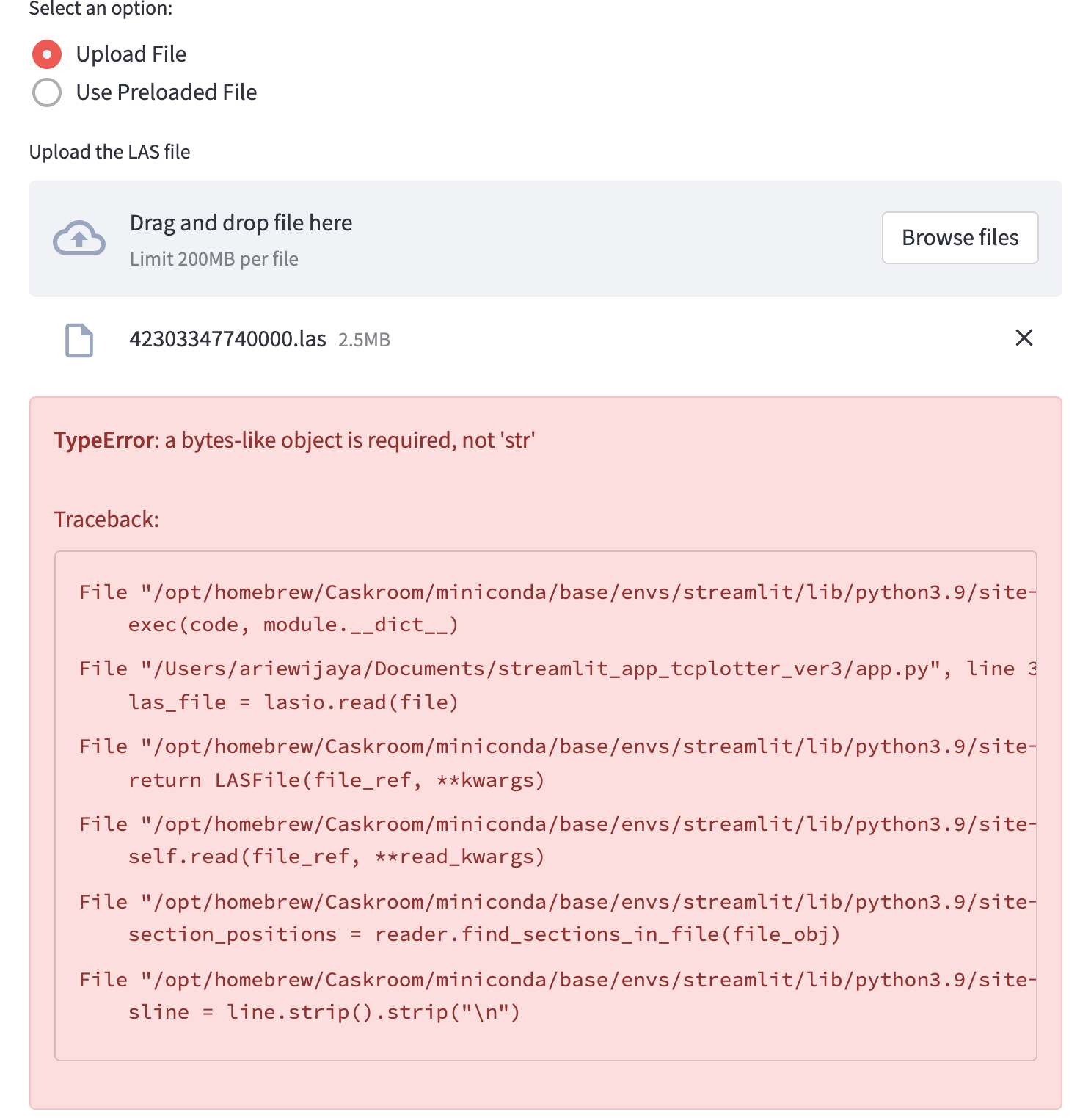
Task: Select the TypeError message text
Action: click(293, 440)
